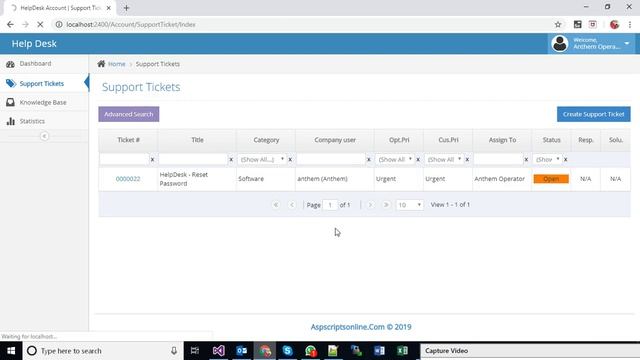Open a new browser tab

click(126, 8)
